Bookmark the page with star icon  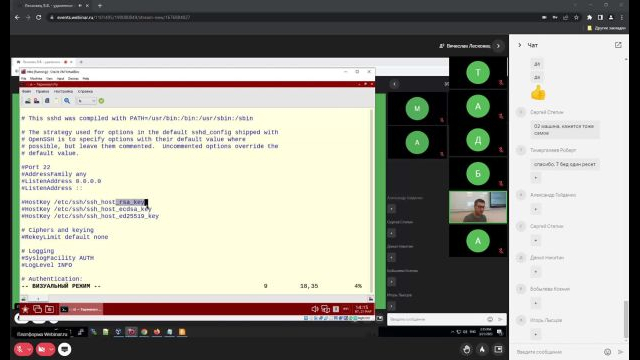[x=576, y=18]
